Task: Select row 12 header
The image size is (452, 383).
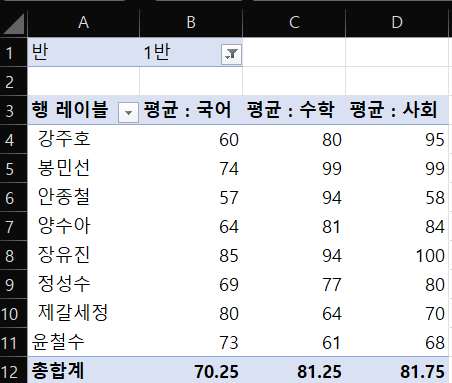Action: (x=13, y=371)
